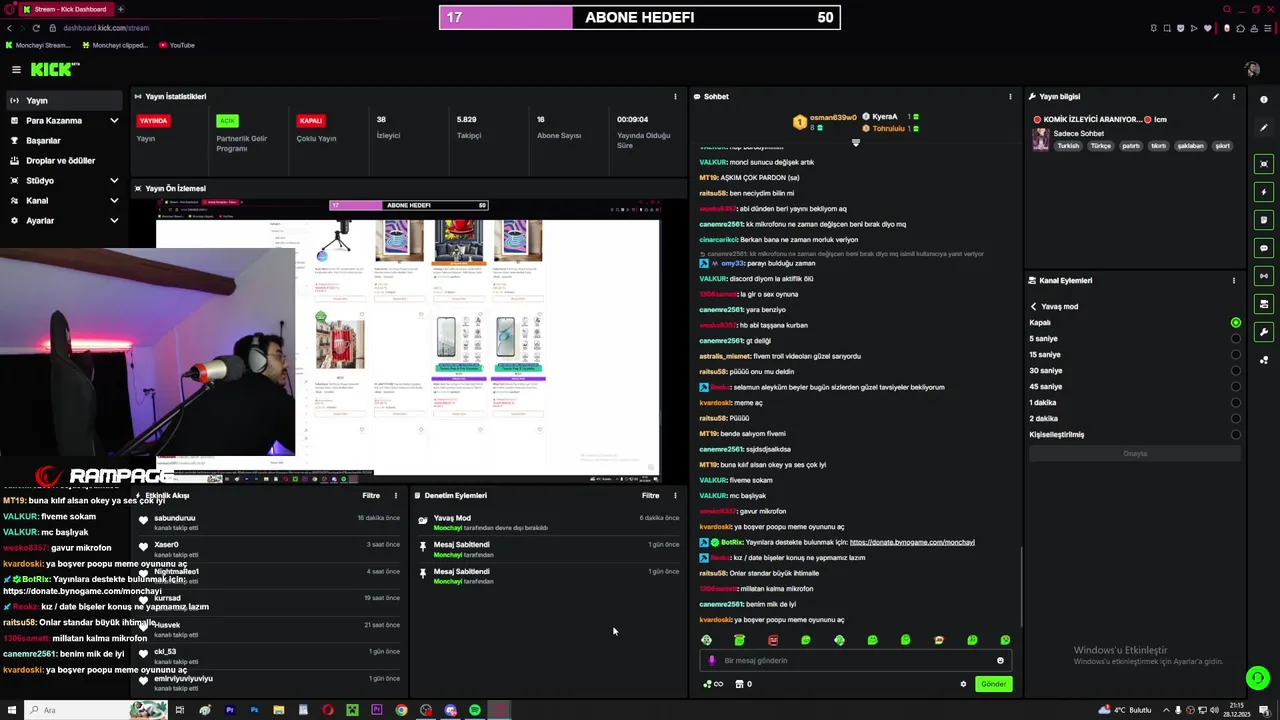Click the chat scrollbar
This screenshot has width=1280, height=720.
click(1021, 586)
